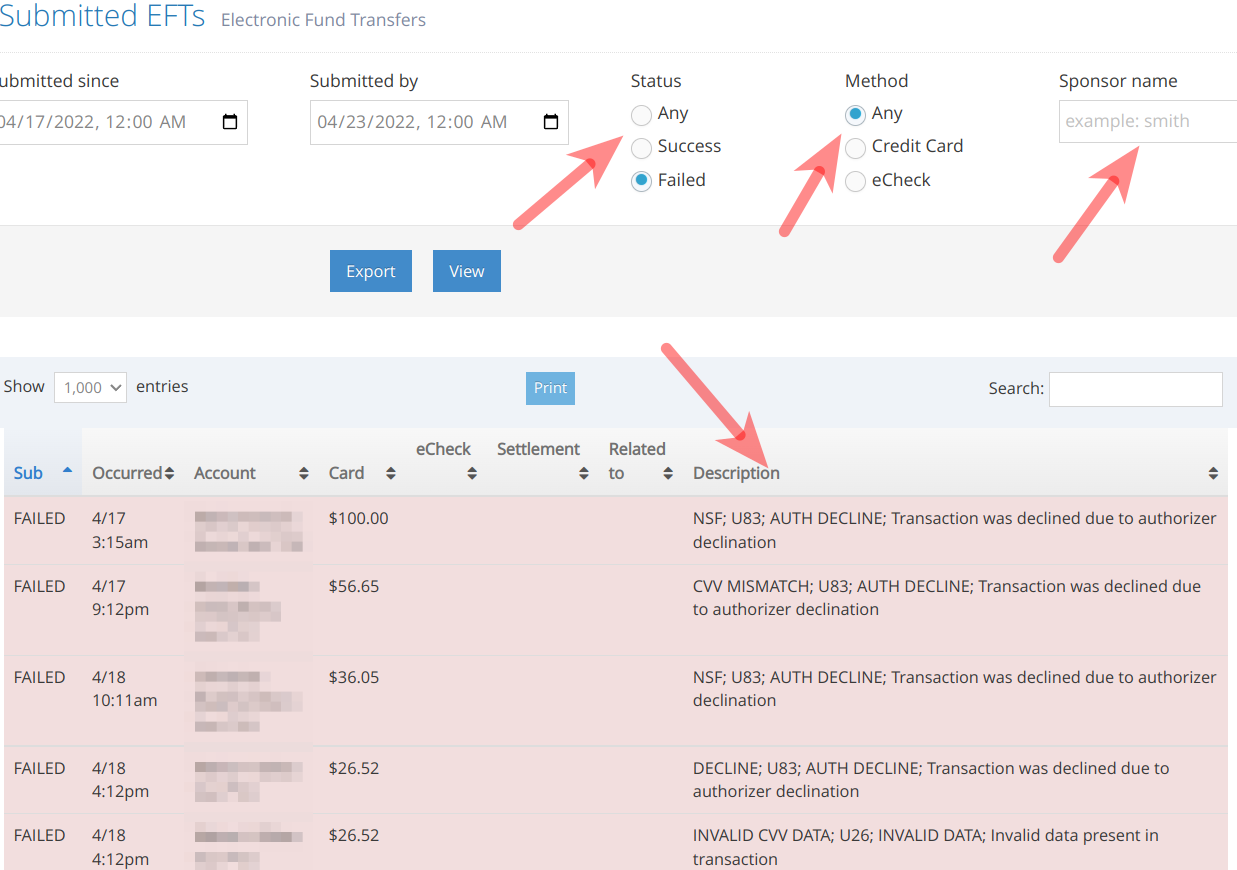
Task: Sort the Related to column
Action: click(x=667, y=473)
